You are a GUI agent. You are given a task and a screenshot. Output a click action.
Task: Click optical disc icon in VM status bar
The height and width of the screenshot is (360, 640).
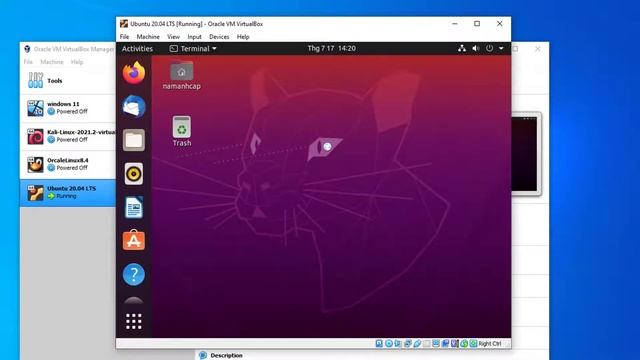tap(389, 343)
